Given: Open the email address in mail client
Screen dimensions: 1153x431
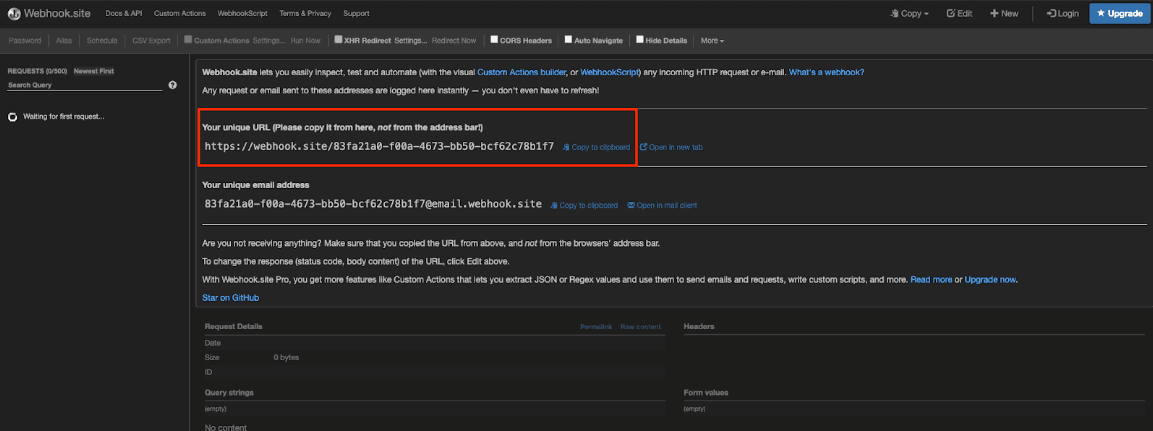Looking at the screenshot, I should pyautogui.click(x=662, y=205).
